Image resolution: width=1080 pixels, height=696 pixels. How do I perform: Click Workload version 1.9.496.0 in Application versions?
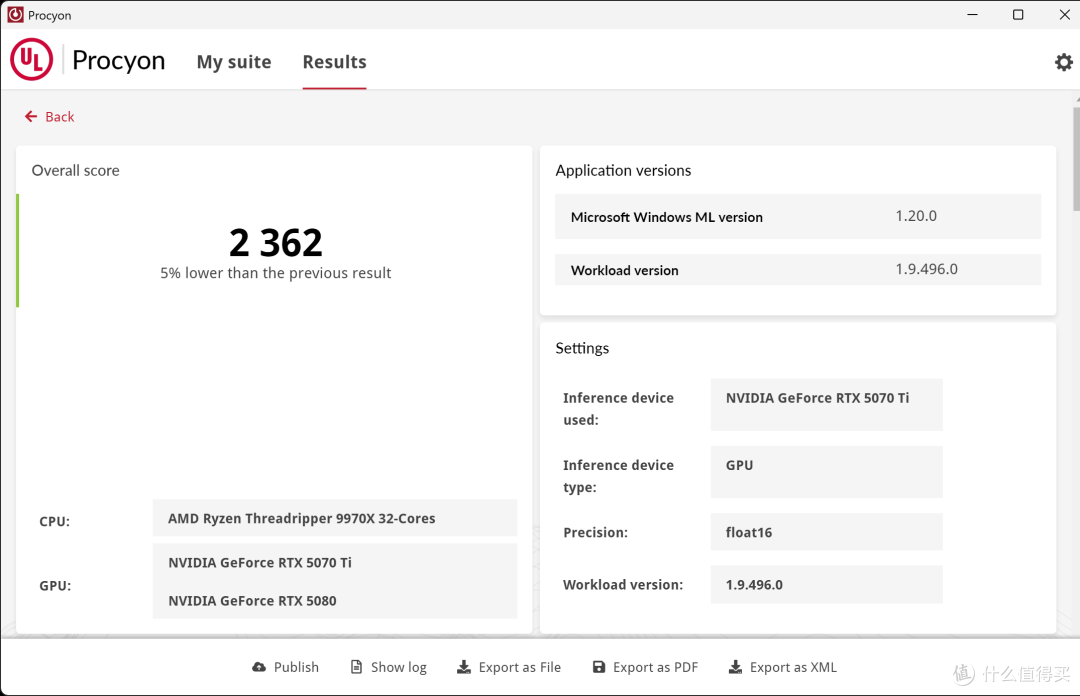(x=798, y=269)
